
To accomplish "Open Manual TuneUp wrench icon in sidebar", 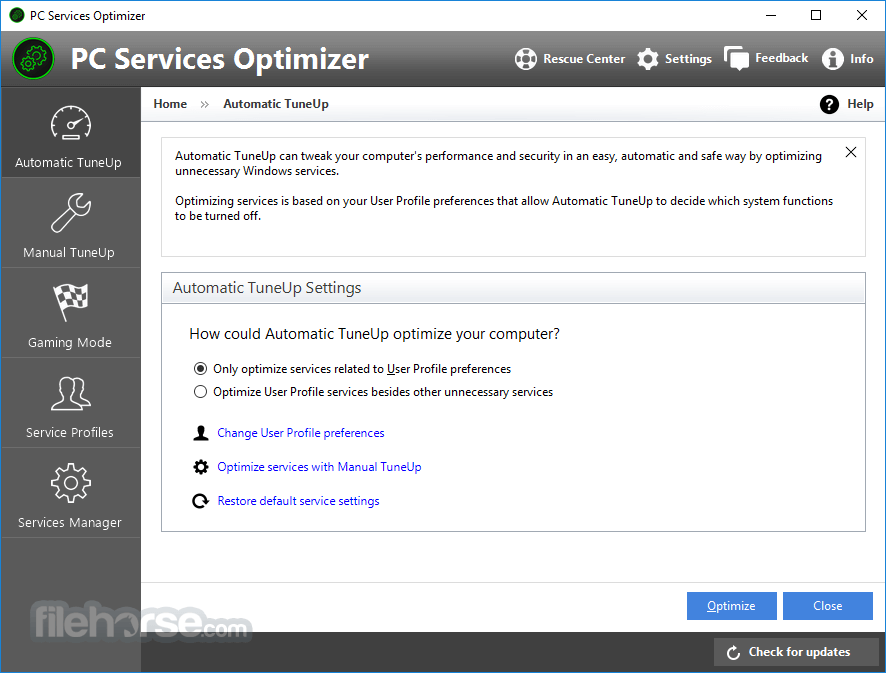I will pos(71,212).
